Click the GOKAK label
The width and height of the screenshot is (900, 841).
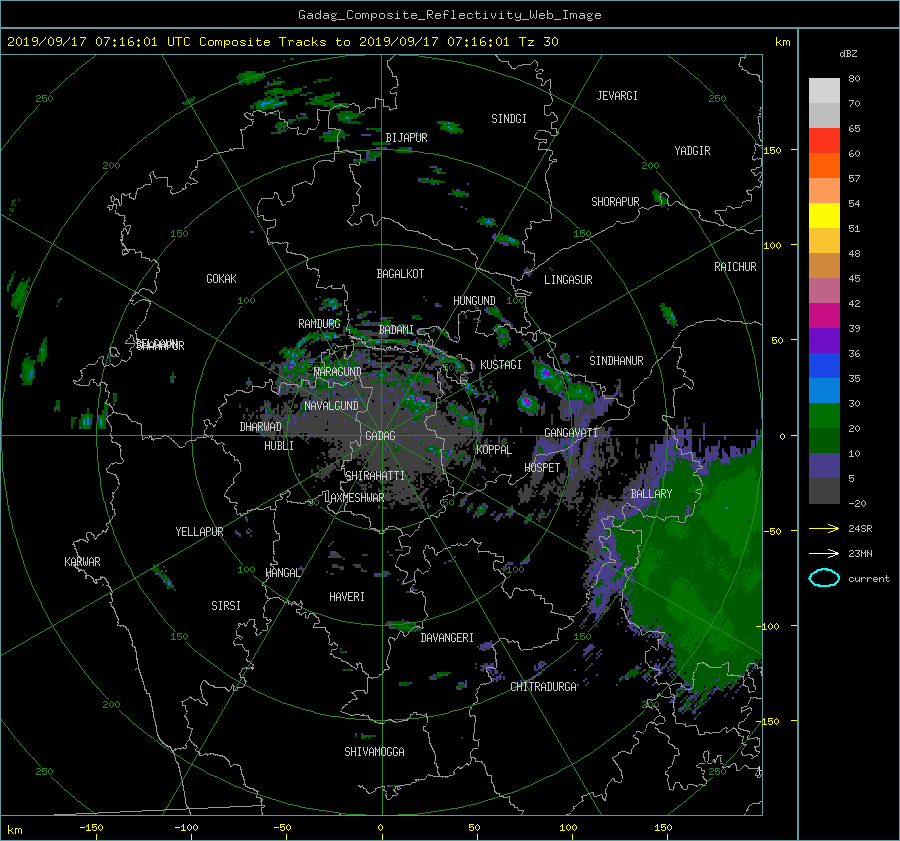(221, 279)
